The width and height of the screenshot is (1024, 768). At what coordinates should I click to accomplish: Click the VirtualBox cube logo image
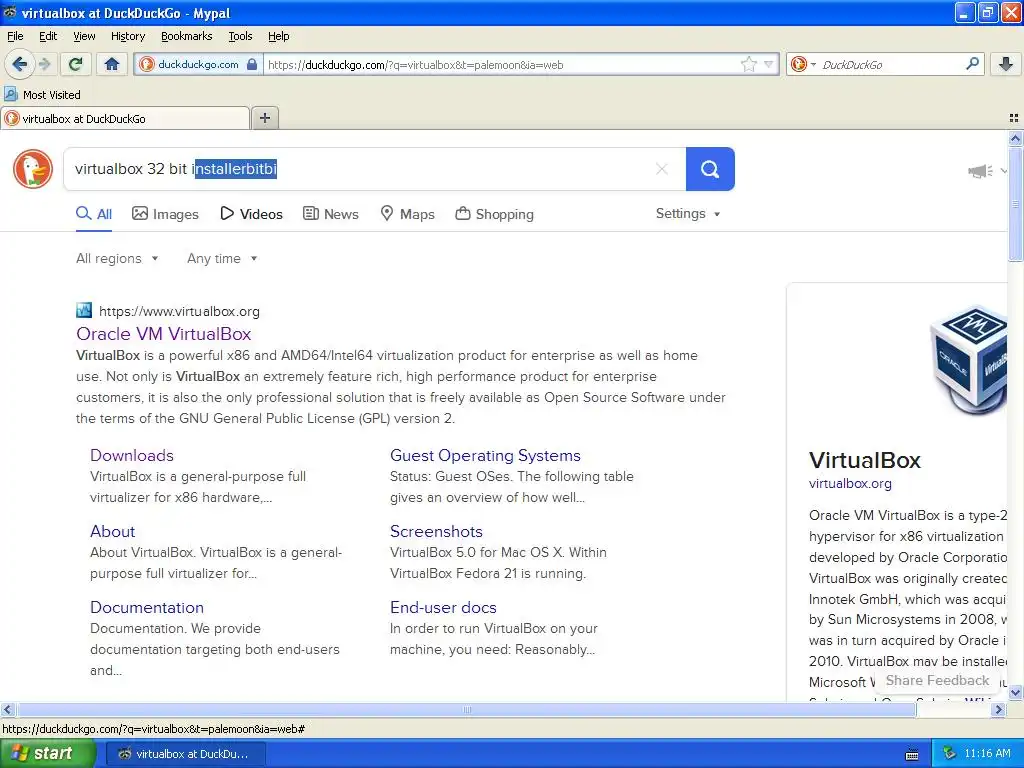pos(969,360)
